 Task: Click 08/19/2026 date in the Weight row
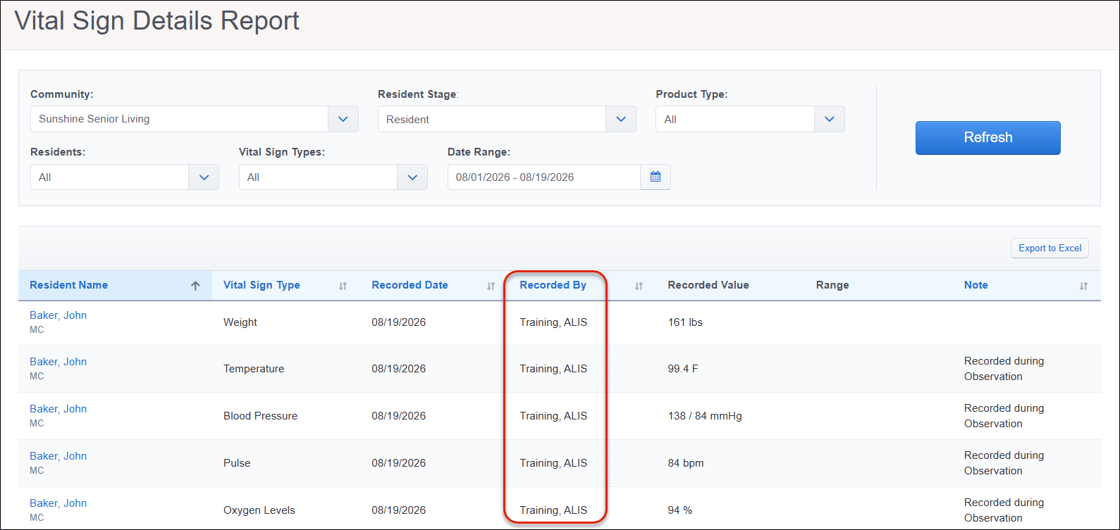[399, 322]
